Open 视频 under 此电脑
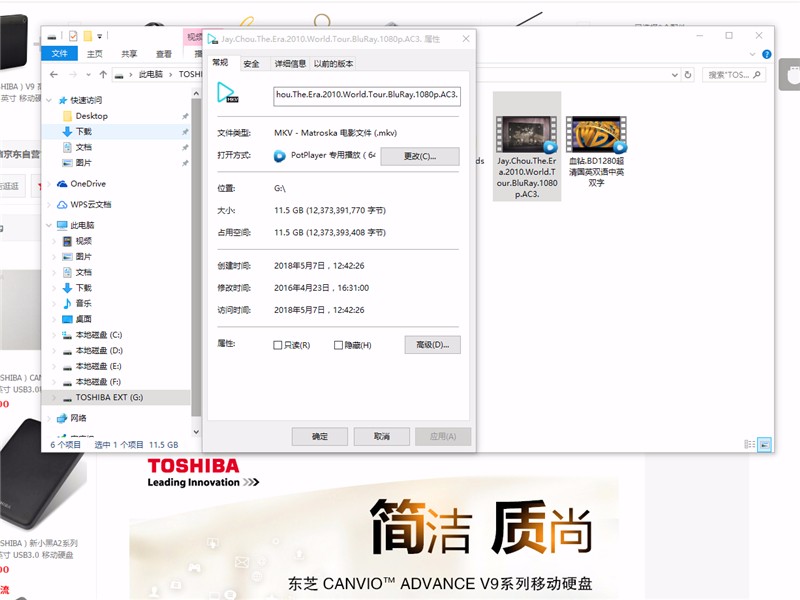 (x=84, y=241)
